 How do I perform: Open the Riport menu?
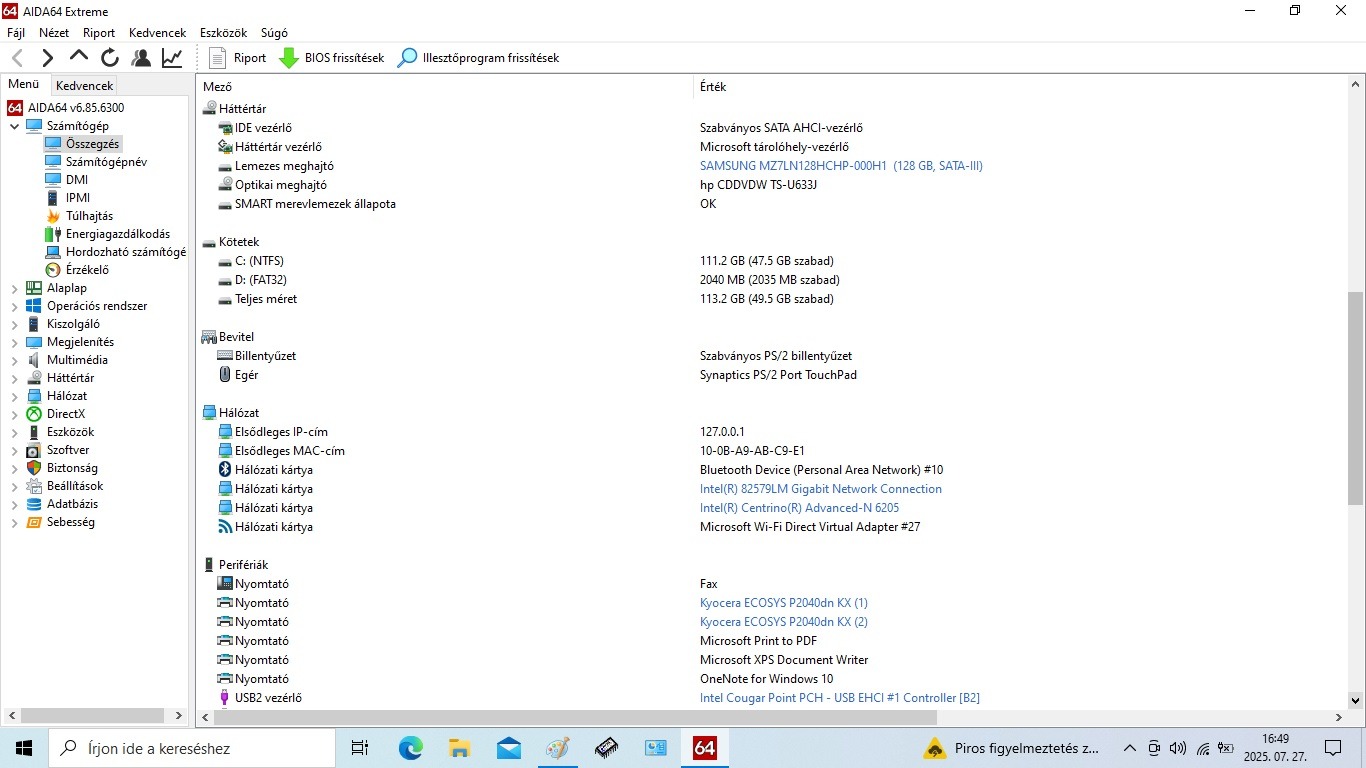point(99,33)
